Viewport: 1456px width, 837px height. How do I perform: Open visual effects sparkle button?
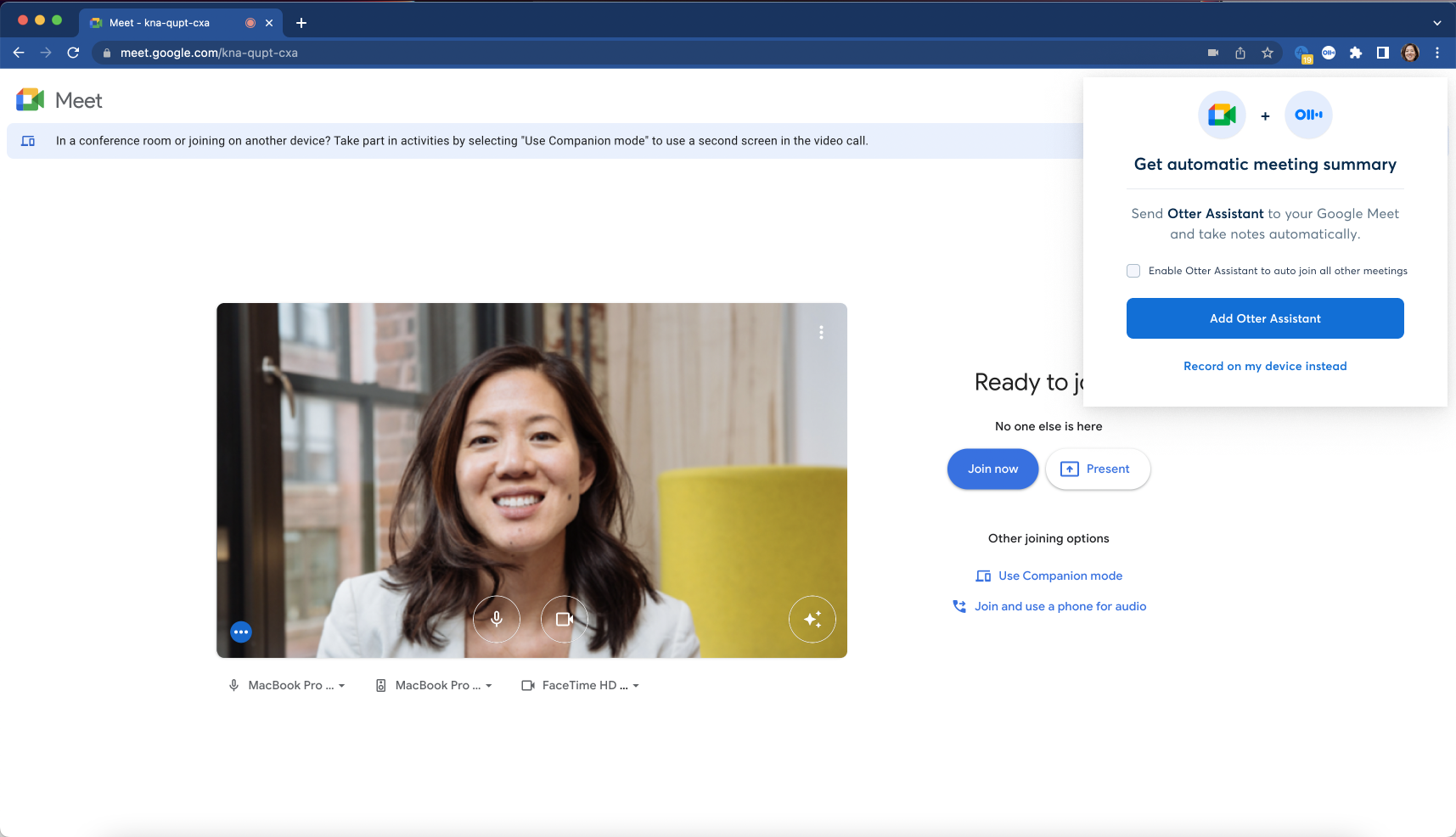[812, 619]
